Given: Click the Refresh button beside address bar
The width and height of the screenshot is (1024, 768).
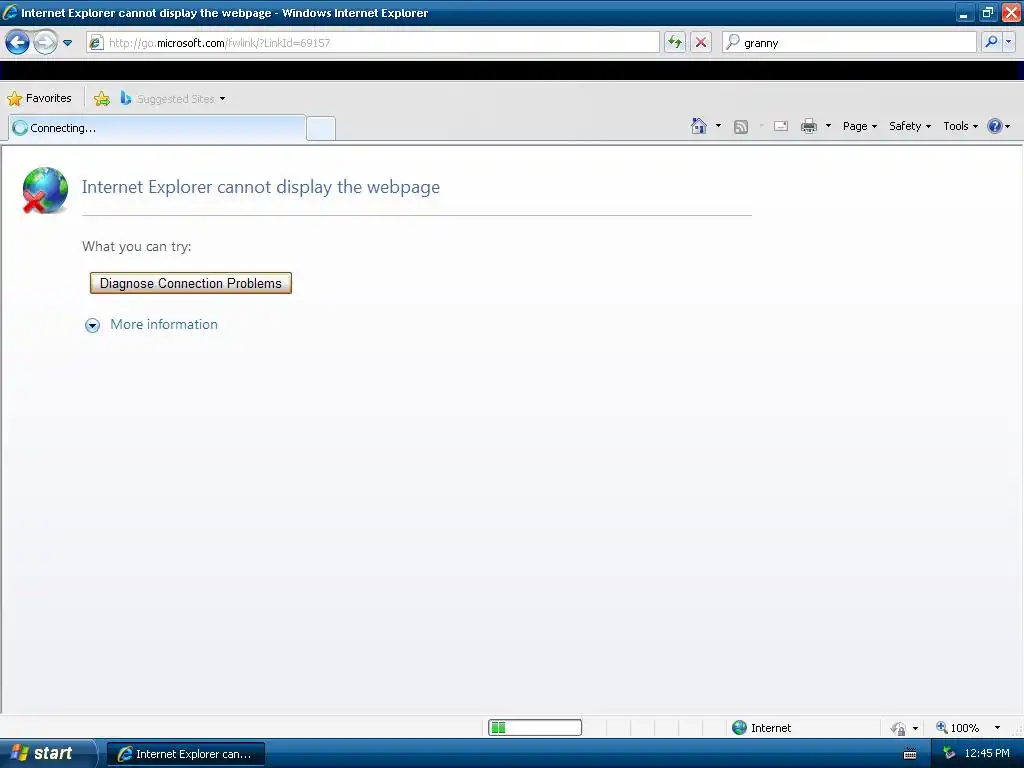Looking at the screenshot, I should point(675,42).
